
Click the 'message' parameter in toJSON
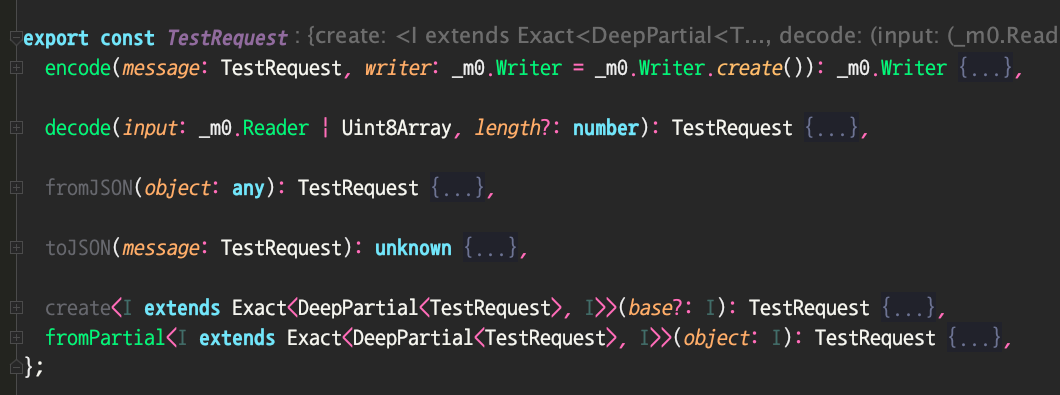click(161, 248)
